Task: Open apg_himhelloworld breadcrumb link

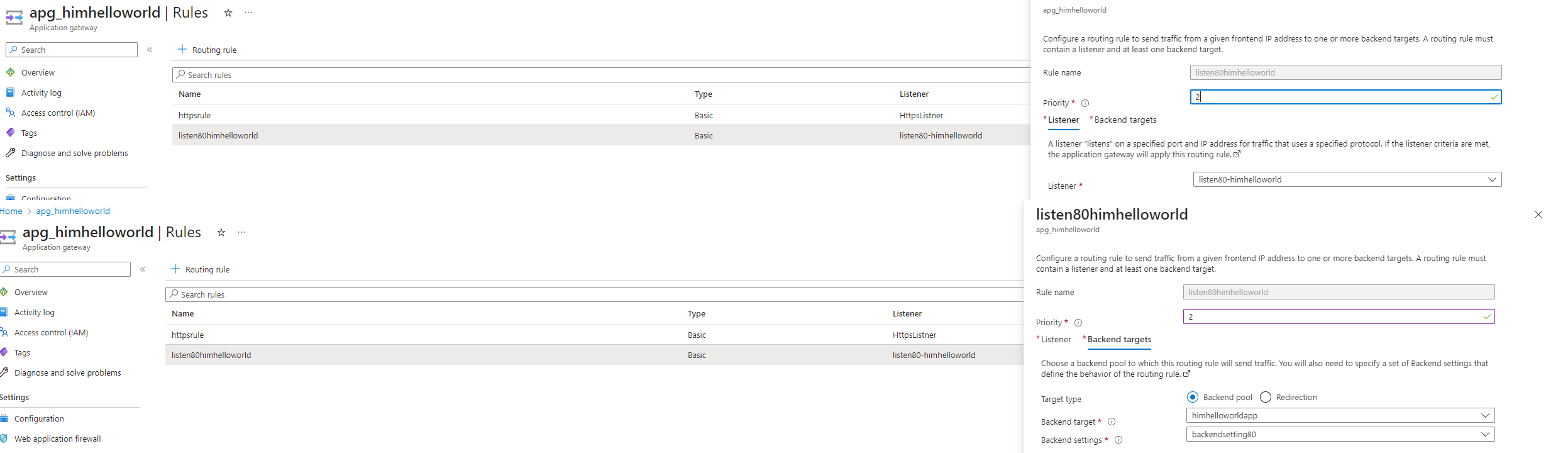Action: point(73,211)
